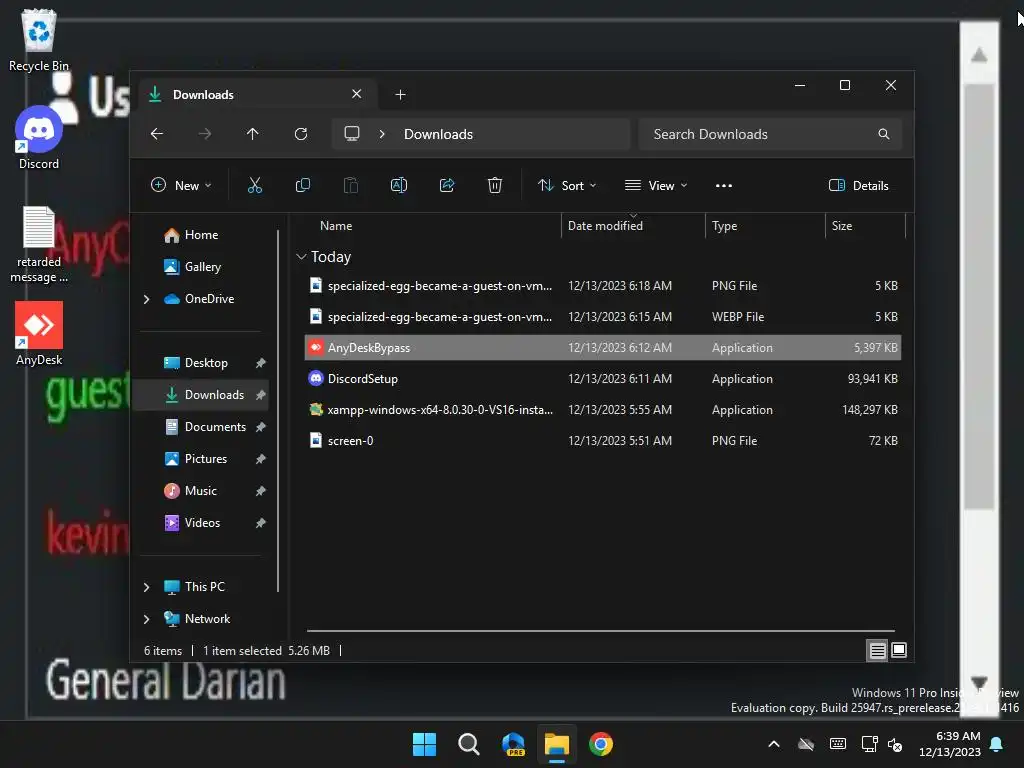Click Downloads breadcrumb in address bar
This screenshot has width=1024, height=768.
[x=438, y=134]
